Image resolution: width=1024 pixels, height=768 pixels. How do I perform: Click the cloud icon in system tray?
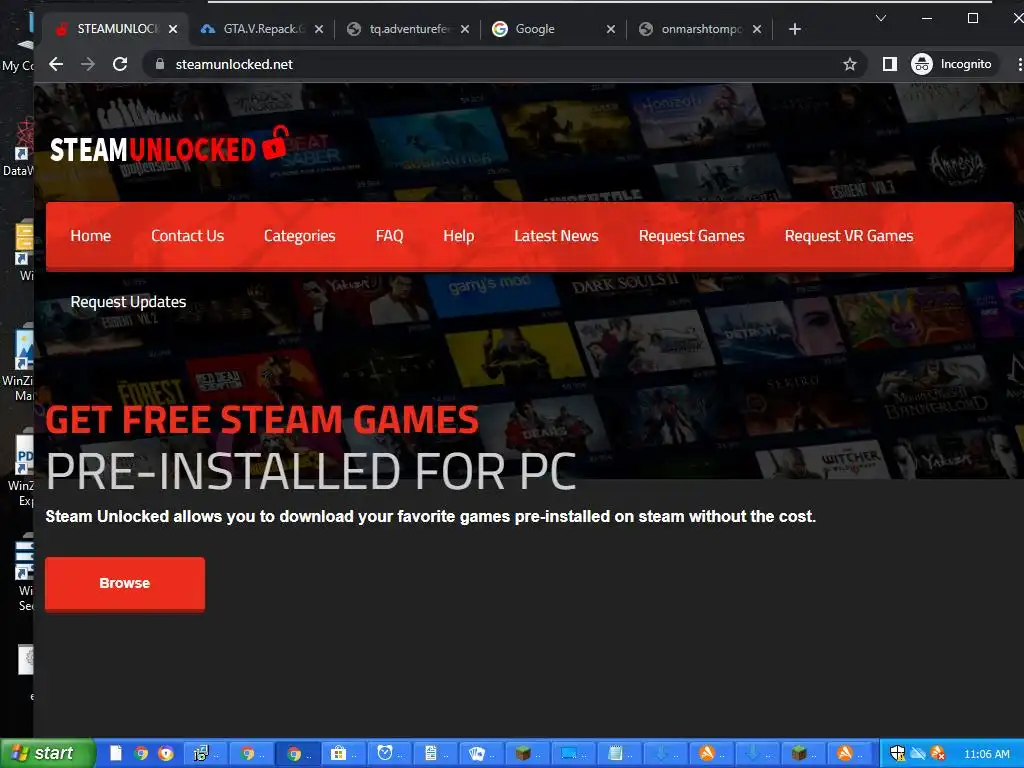click(x=918, y=754)
